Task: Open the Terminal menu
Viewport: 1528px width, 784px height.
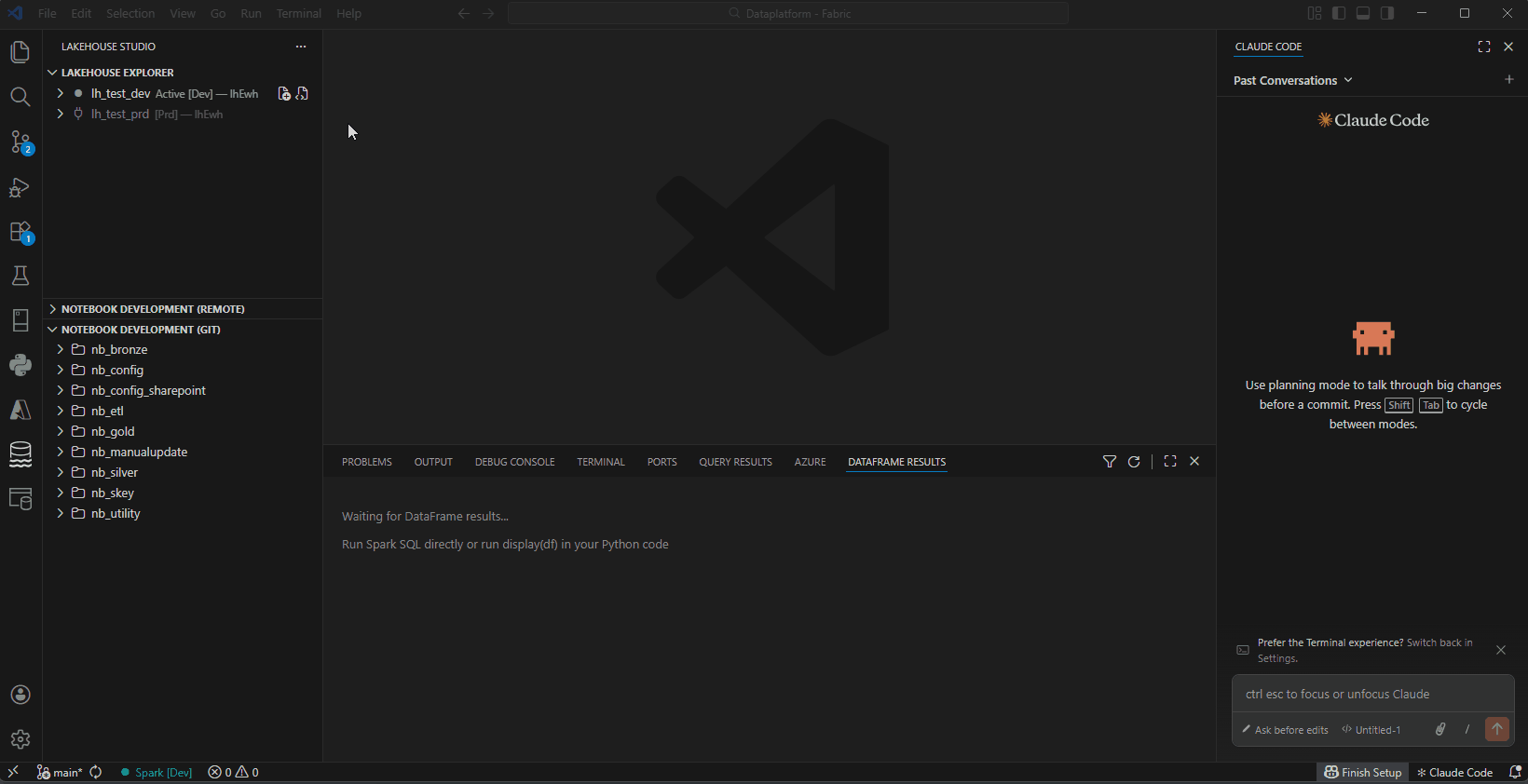Action: point(298,13)
